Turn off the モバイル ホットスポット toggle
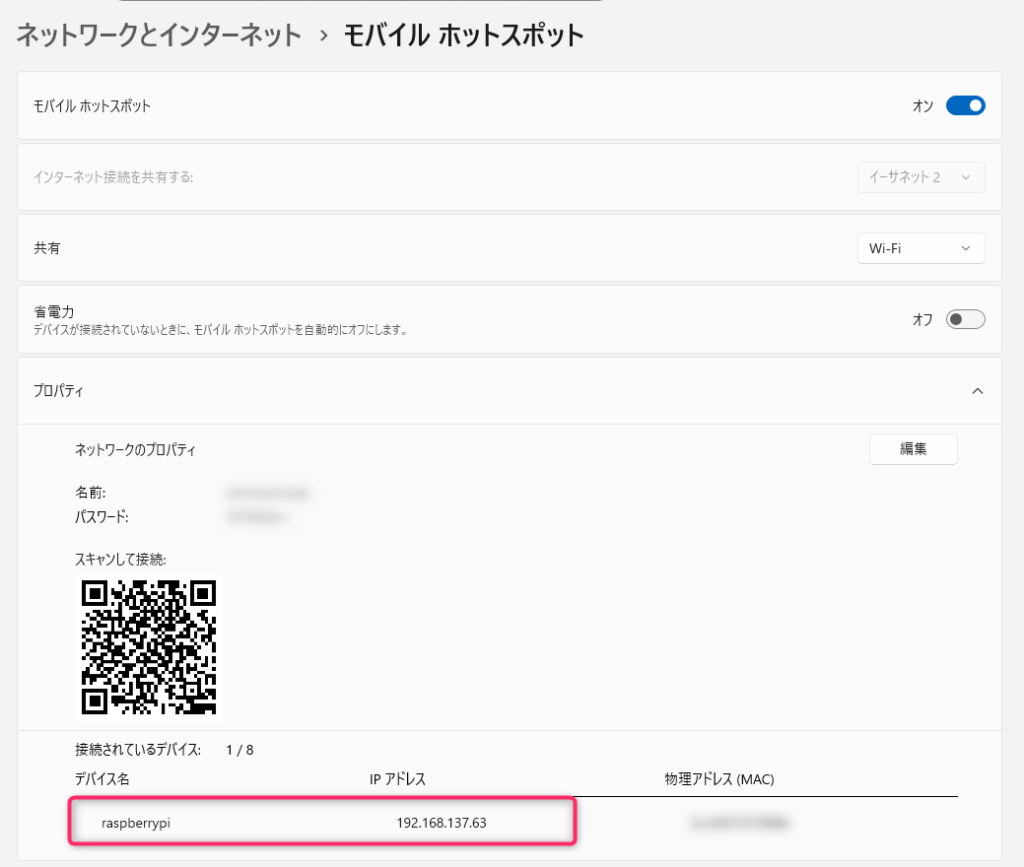 pos(965,106)
